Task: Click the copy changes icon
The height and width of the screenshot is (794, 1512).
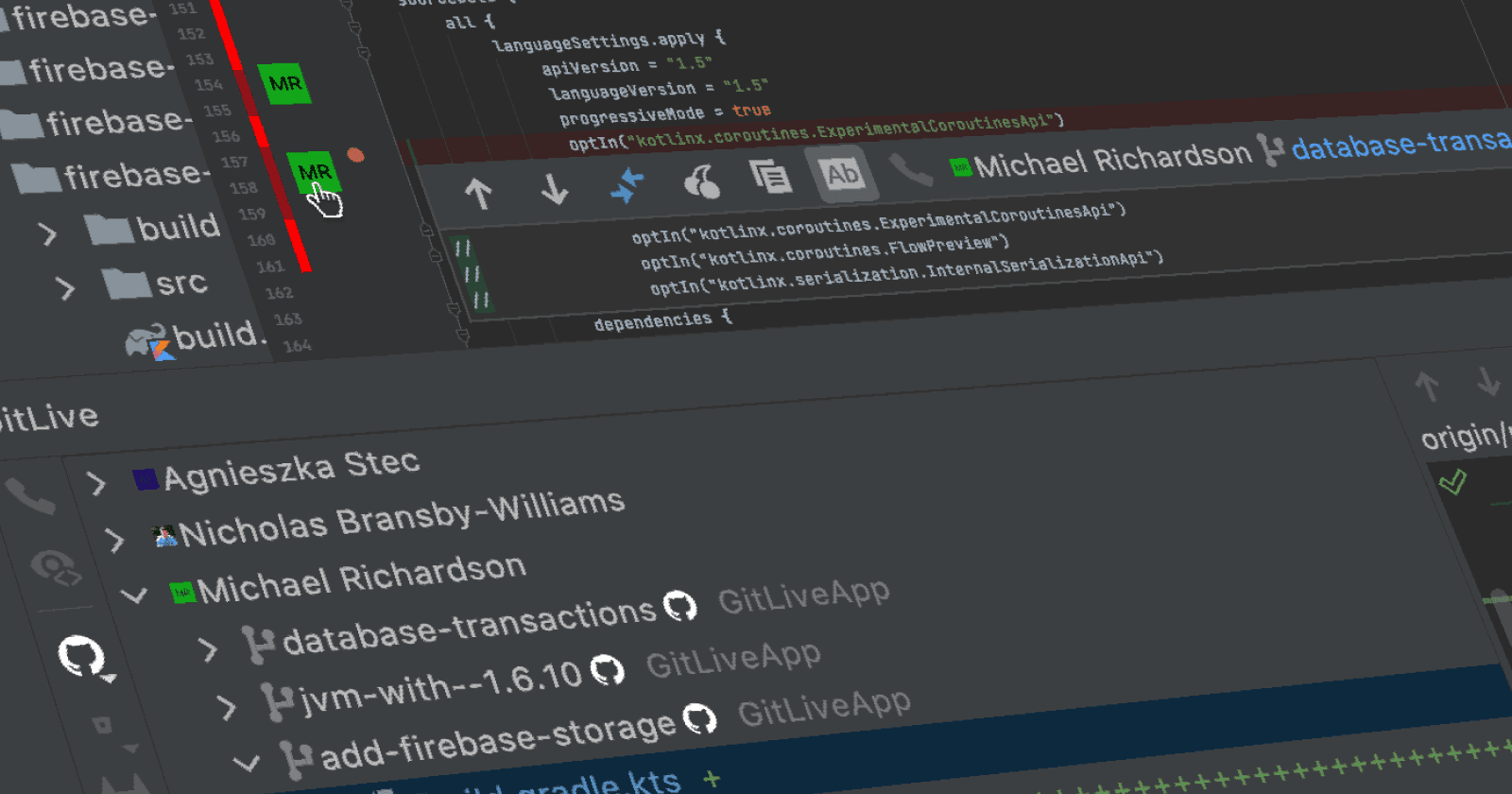Action: [770, 177]
